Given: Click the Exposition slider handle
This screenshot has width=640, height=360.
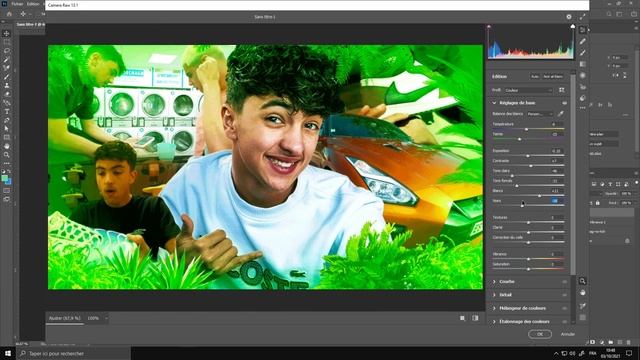Looking at the screenshot, I should pyautogui.click(x=528, y=156).
